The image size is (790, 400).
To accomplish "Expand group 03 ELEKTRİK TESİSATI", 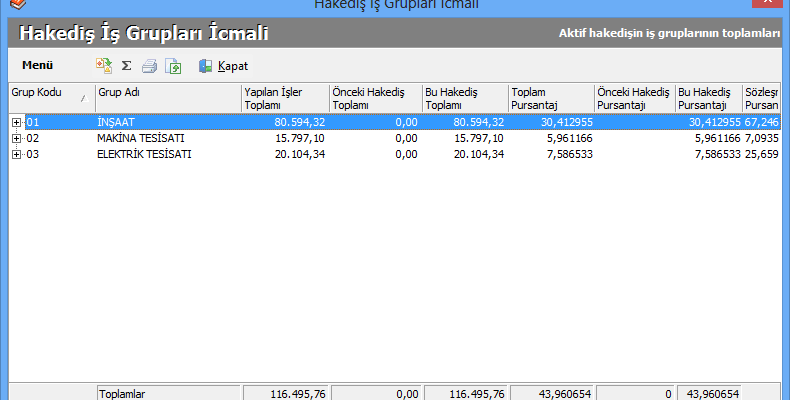I will tap(16, 154).
